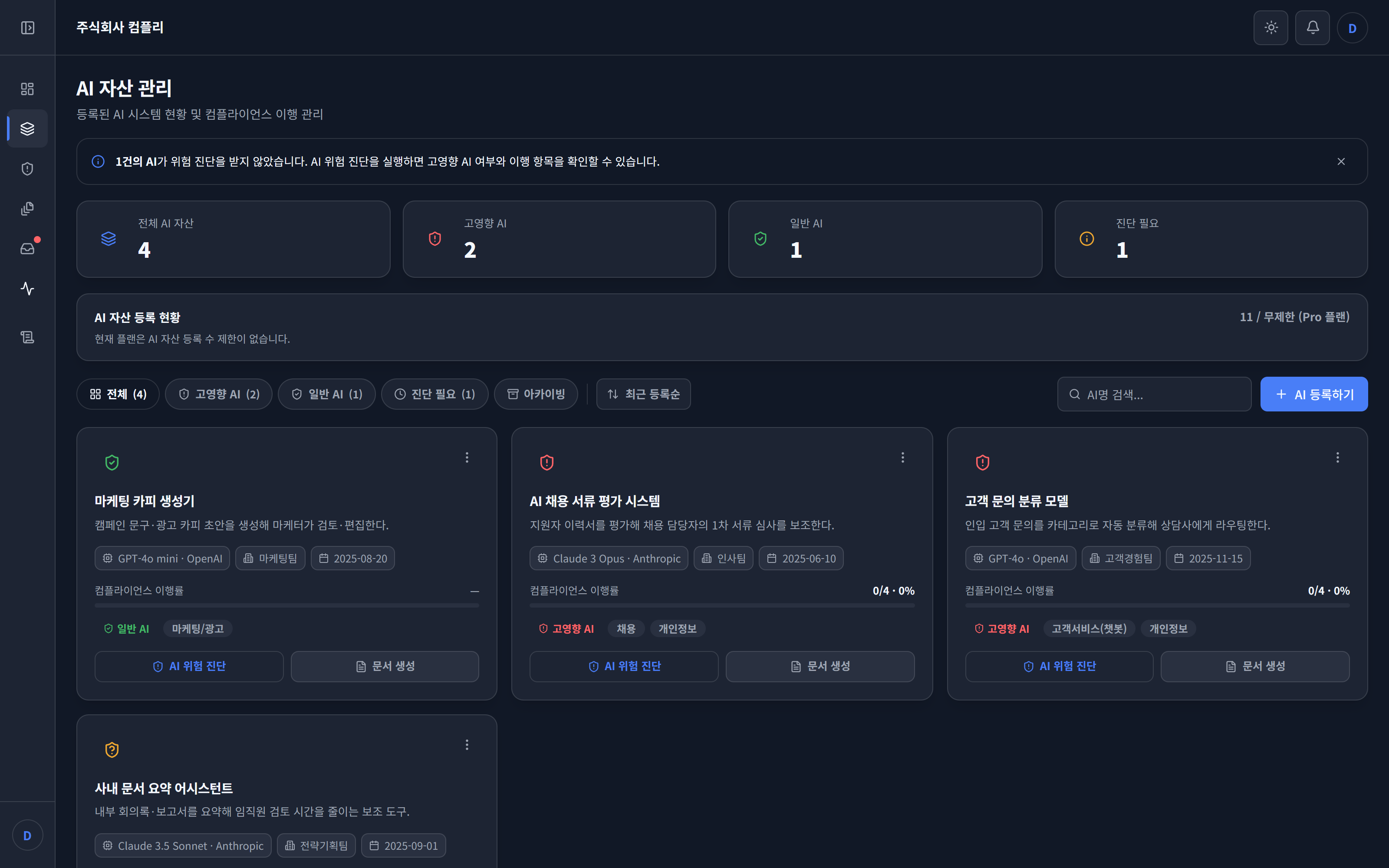
Task: Open more menu for 마케팅 카피 생성기 card
Action: click(467, 457)
